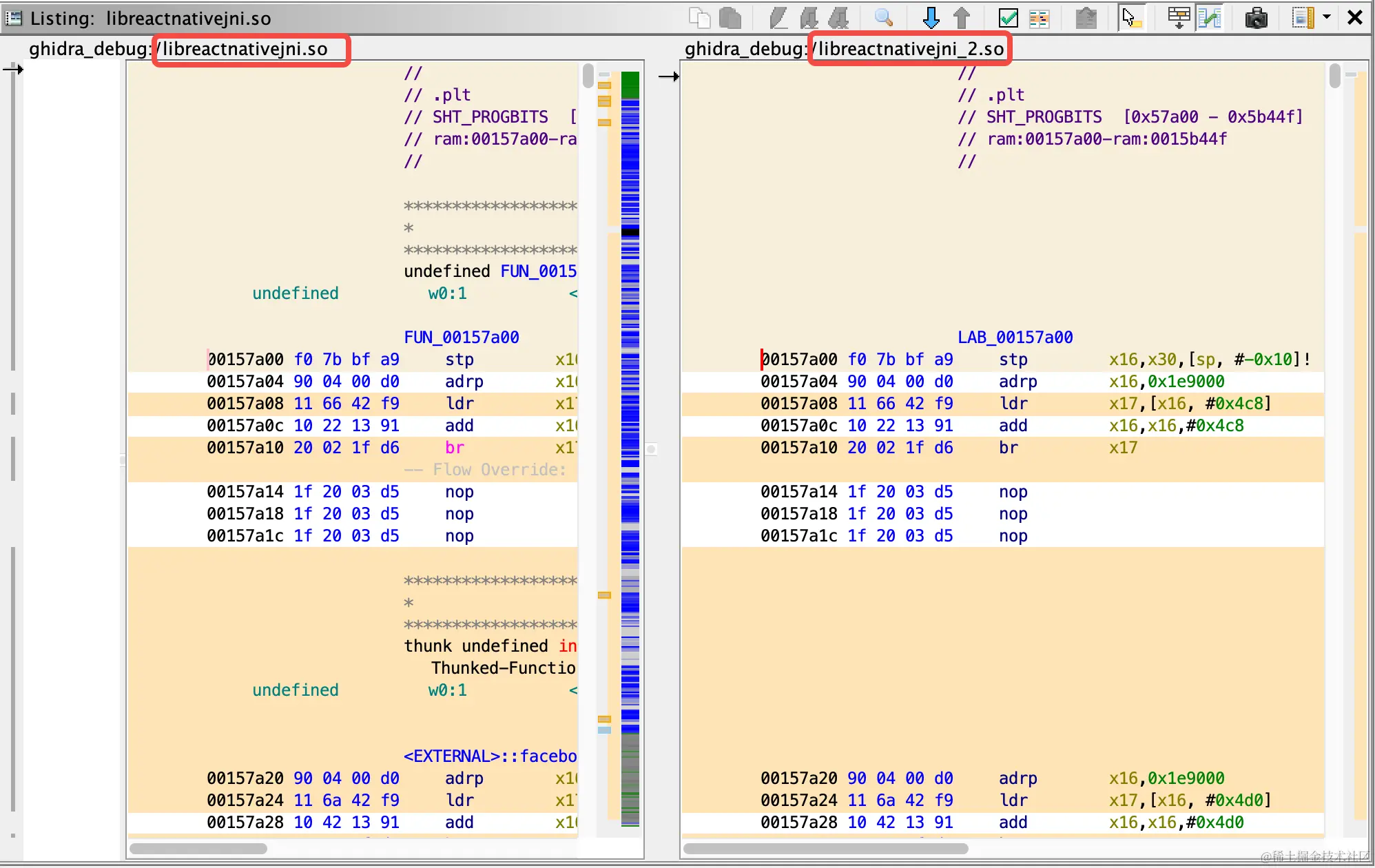The height and width of the screenshot is (868, 1375).
Task: Open Diff settings green checkmark icon
Action: pos(1009,18)
